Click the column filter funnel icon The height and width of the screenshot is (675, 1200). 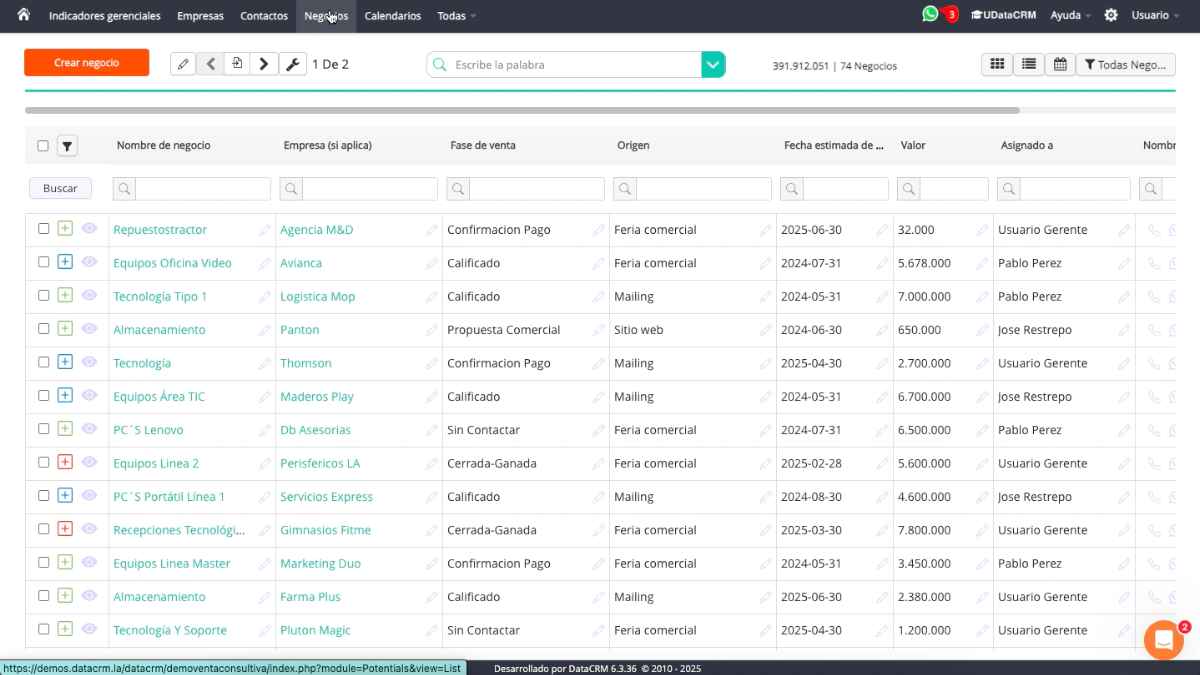pos(67,146)
